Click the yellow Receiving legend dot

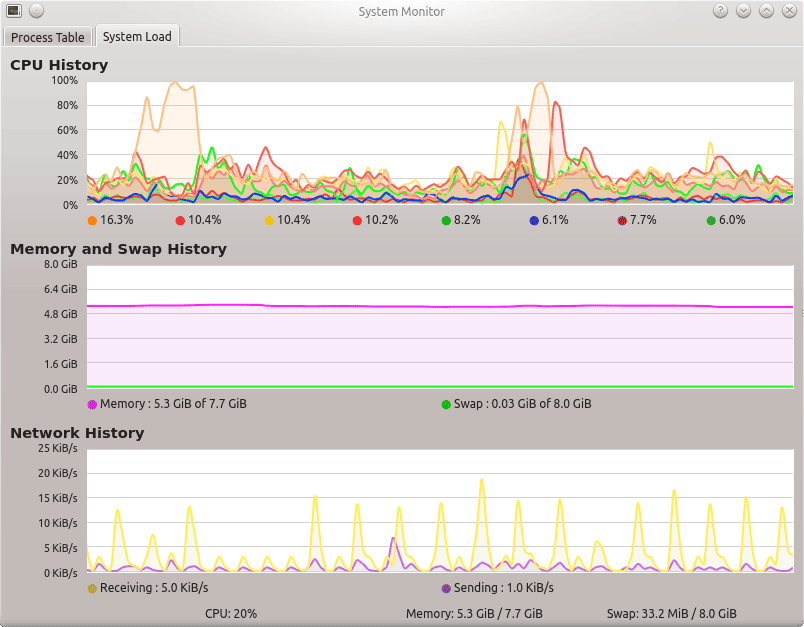click(x=93, y=588)
